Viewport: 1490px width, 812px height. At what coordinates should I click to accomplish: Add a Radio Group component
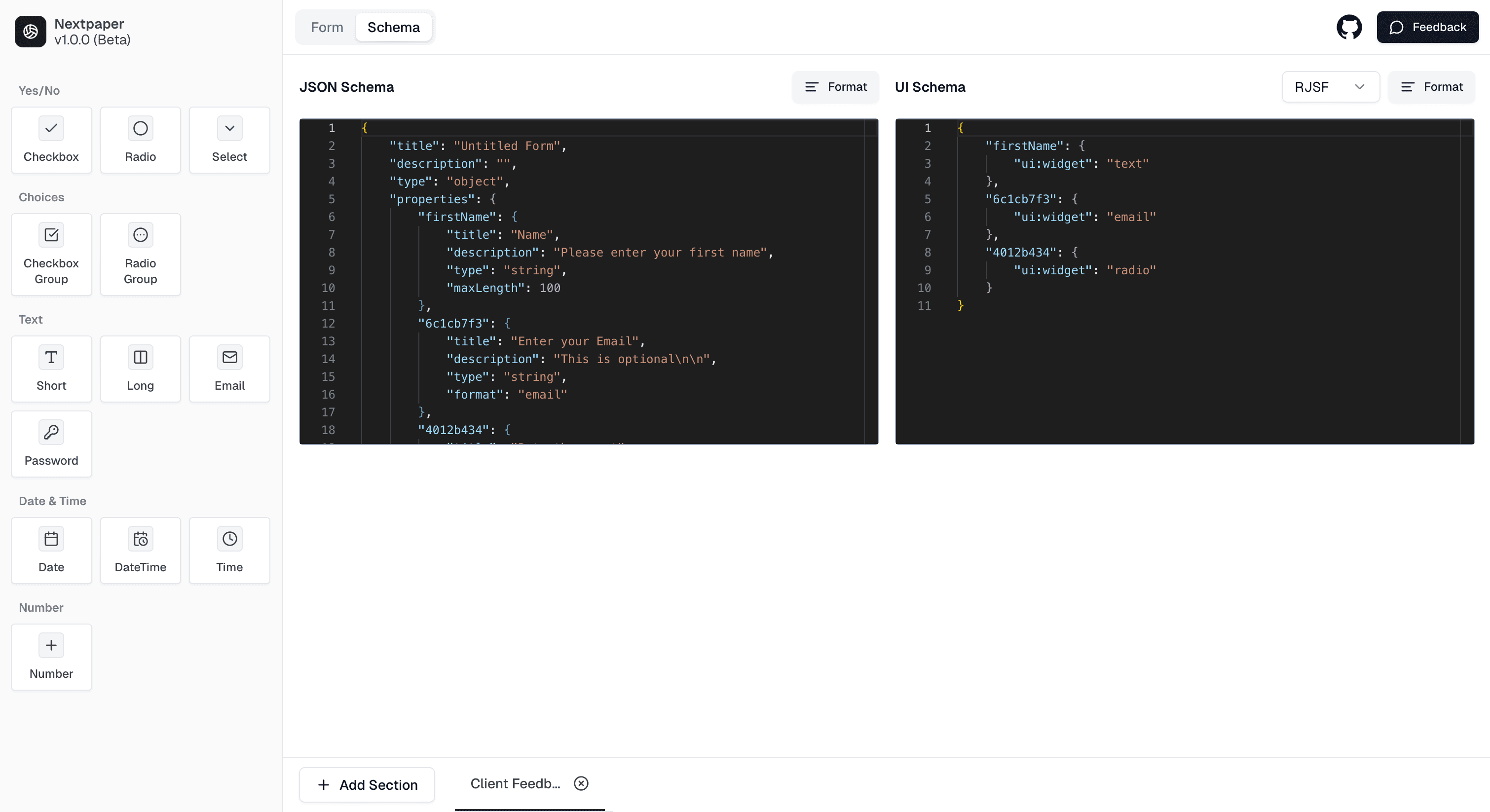click(x=141, y=255)
